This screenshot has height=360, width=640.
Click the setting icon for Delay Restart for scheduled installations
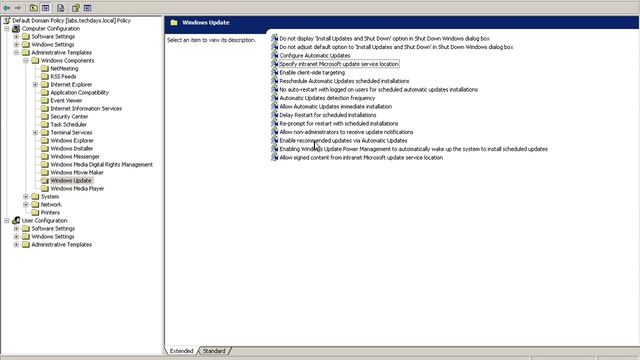[274, 115]
